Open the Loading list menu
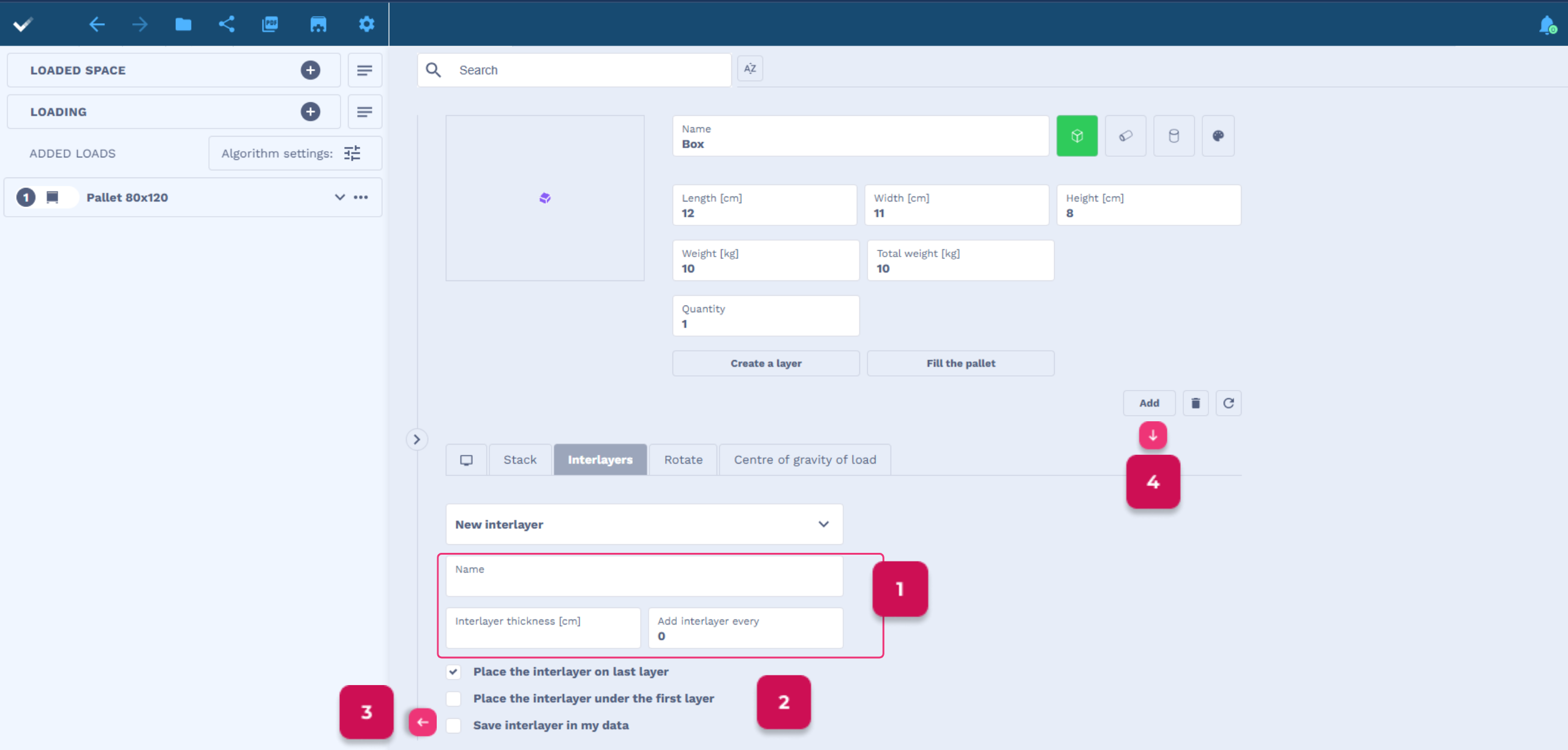The height and width of the screenshot is (750, 1568). (x=364, y=112)
